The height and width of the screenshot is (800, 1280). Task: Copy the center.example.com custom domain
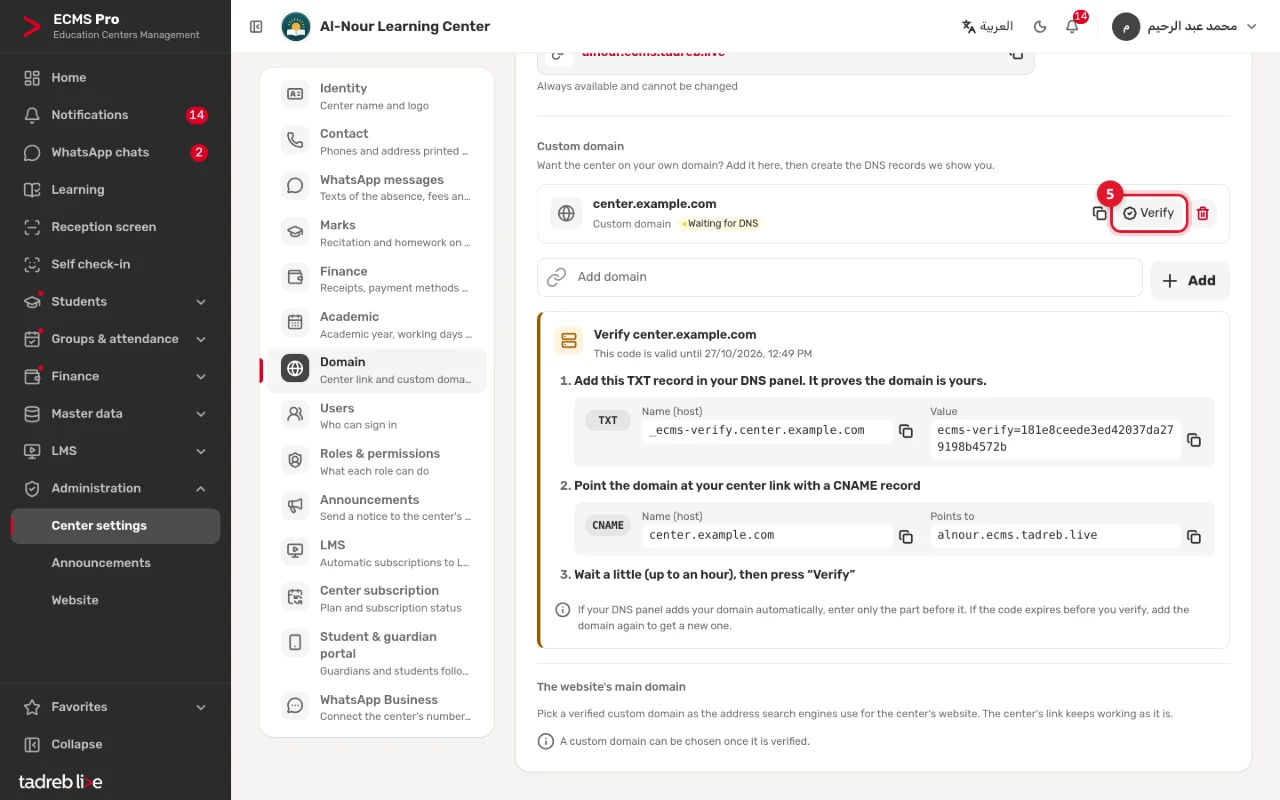point(1099,213)
